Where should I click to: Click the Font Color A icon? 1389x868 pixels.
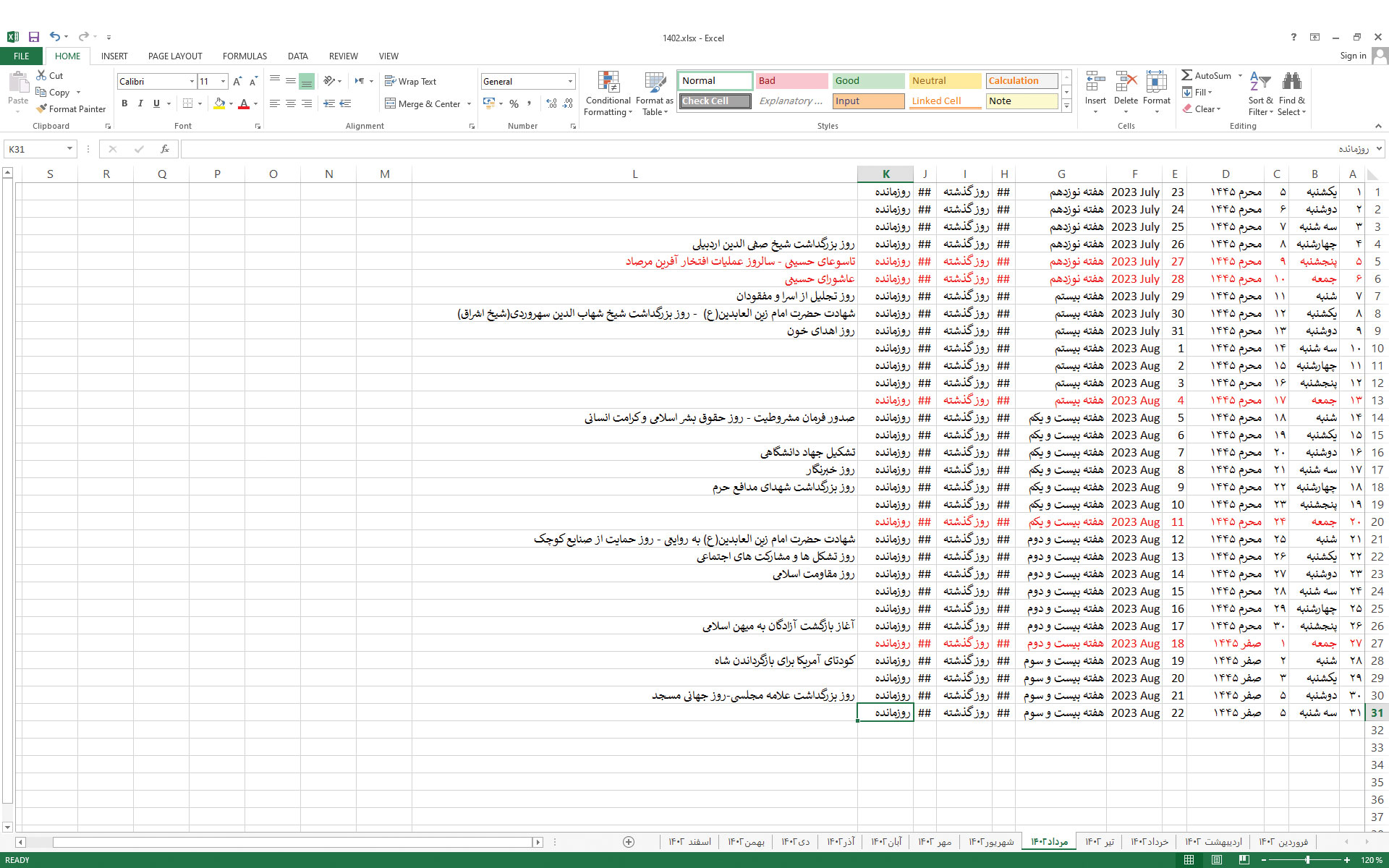click(x=244, y=103)
